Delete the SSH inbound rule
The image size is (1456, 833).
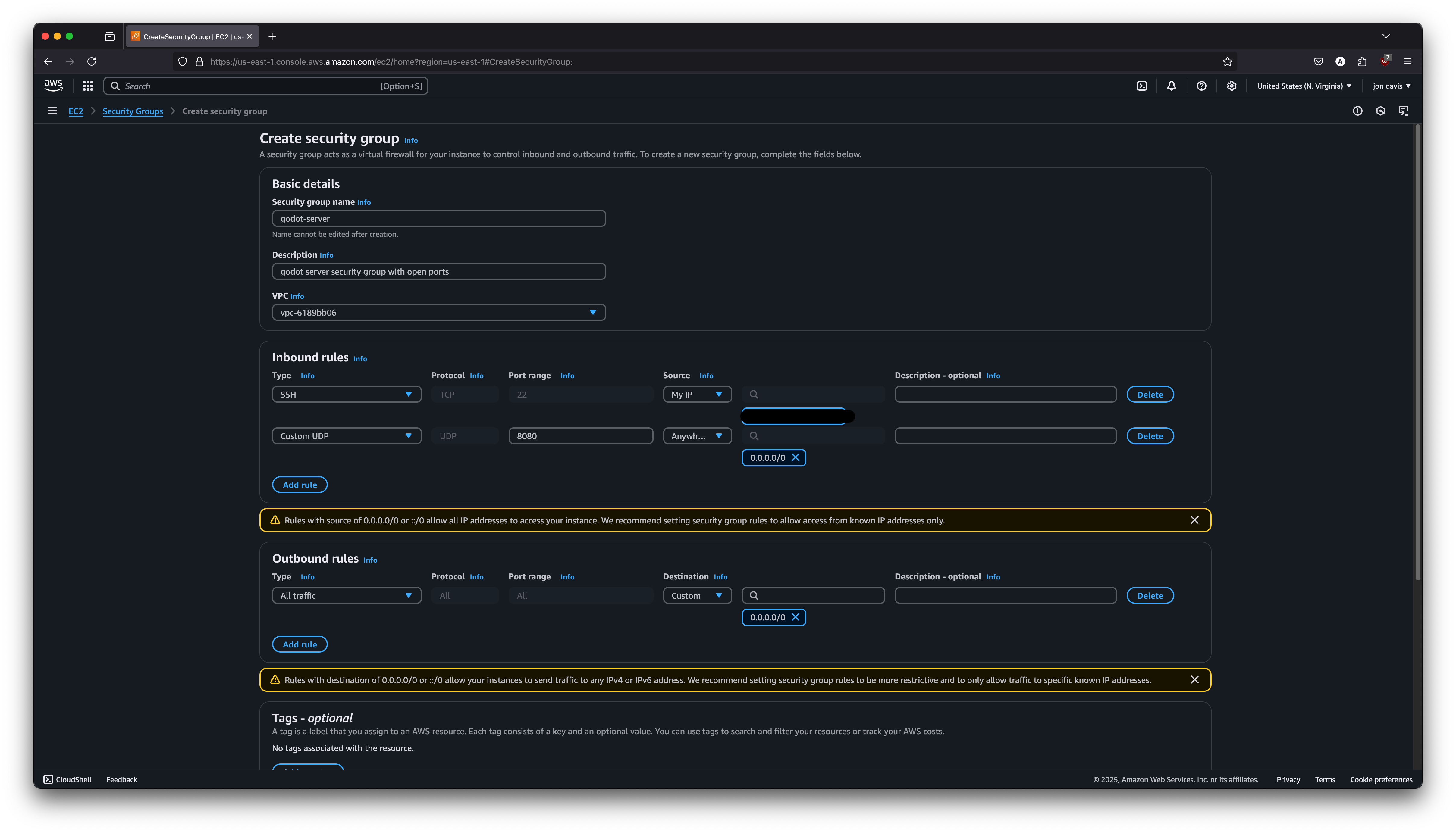click(1150, 394)
